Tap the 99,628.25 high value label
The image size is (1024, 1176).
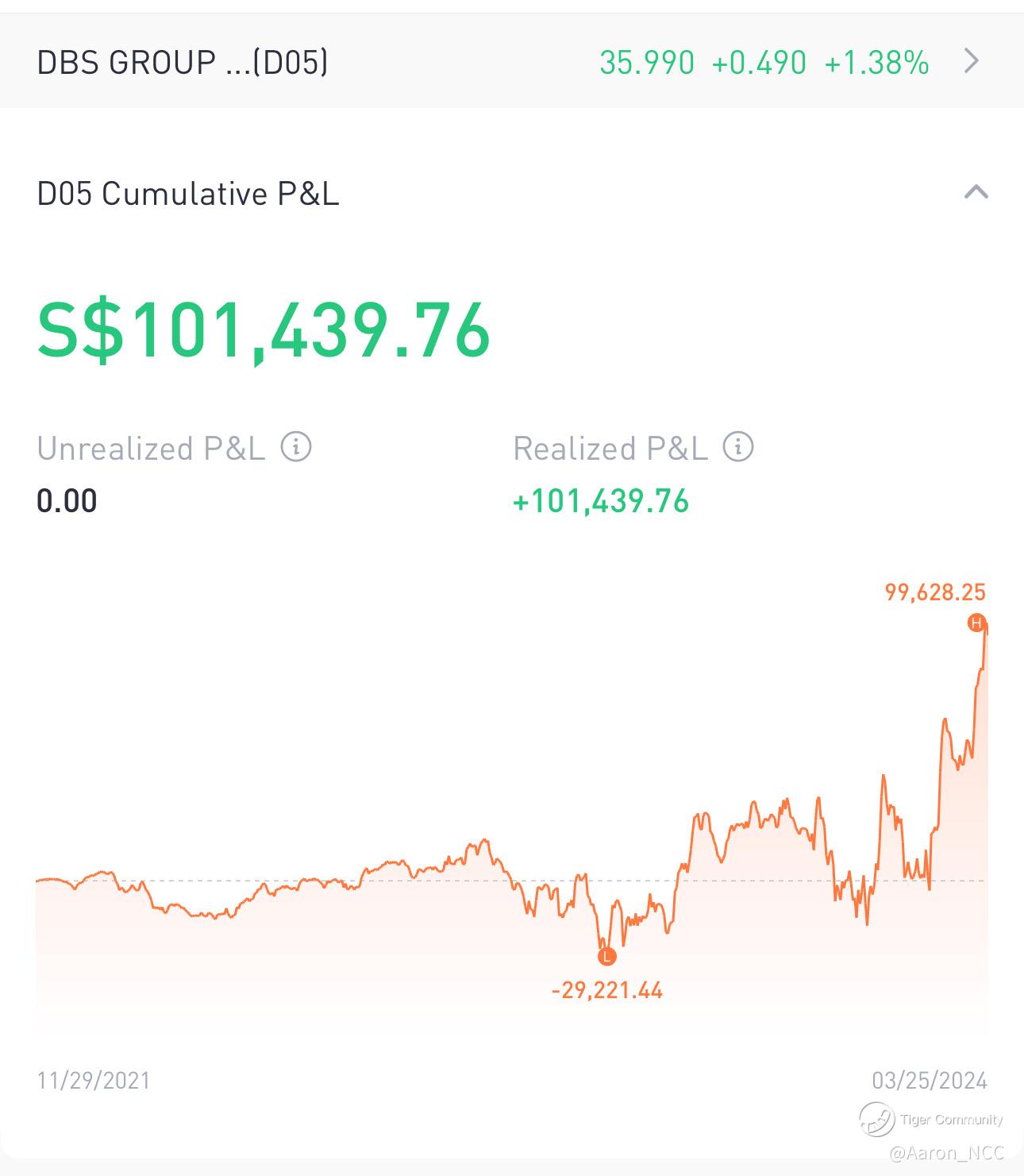tap(935, 592)
